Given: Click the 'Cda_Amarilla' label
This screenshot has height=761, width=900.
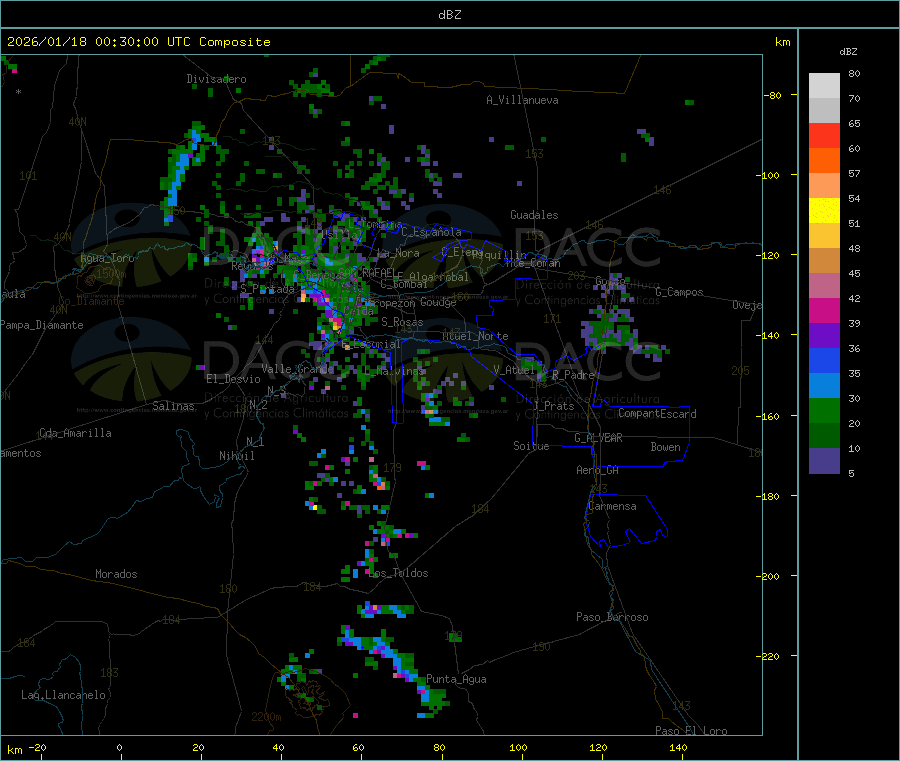Looking at the screenshot, I should click(x=75, y=433).
